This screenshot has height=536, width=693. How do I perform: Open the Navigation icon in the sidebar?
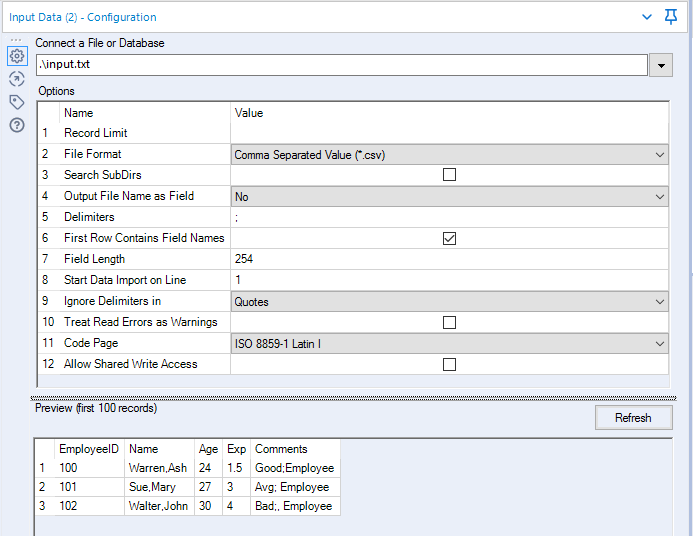pos(16,79)
